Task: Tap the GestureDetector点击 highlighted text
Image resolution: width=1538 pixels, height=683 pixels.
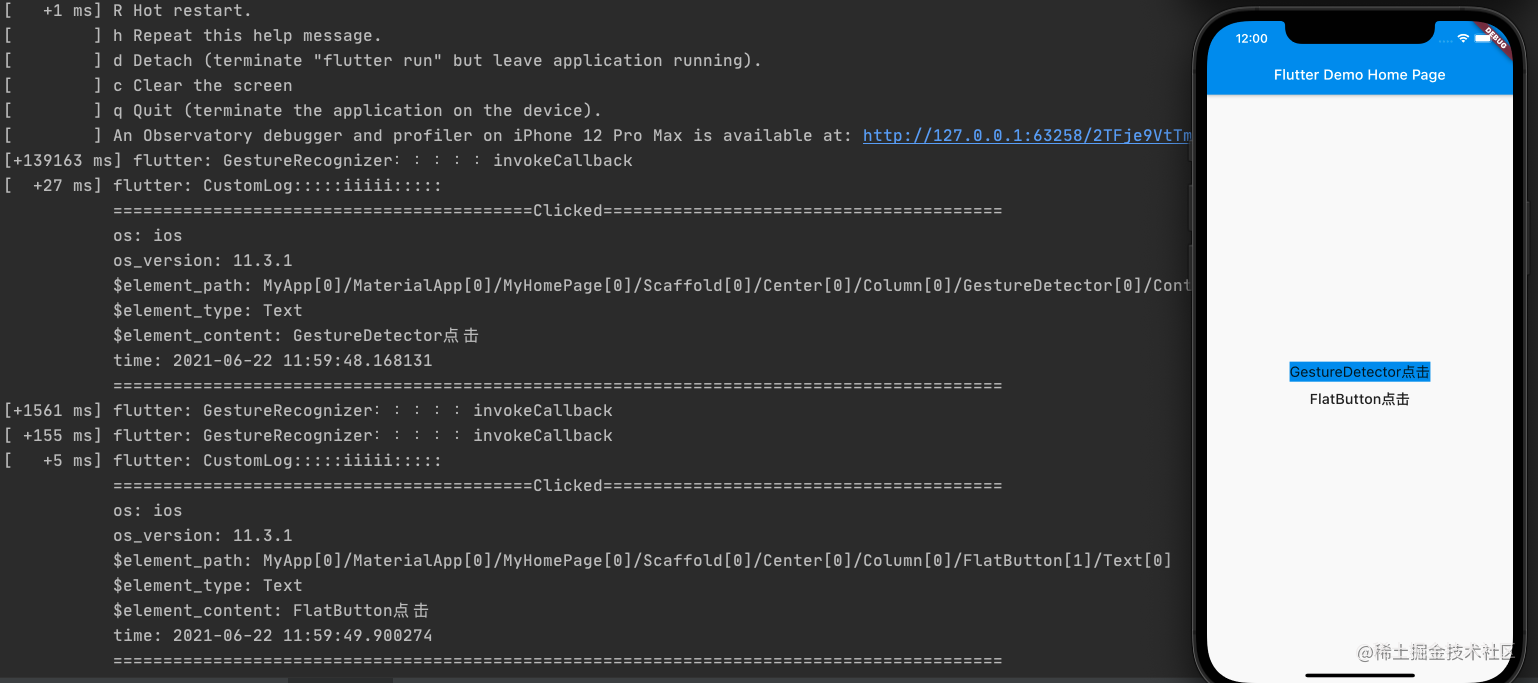Action: pos(1359,371)
